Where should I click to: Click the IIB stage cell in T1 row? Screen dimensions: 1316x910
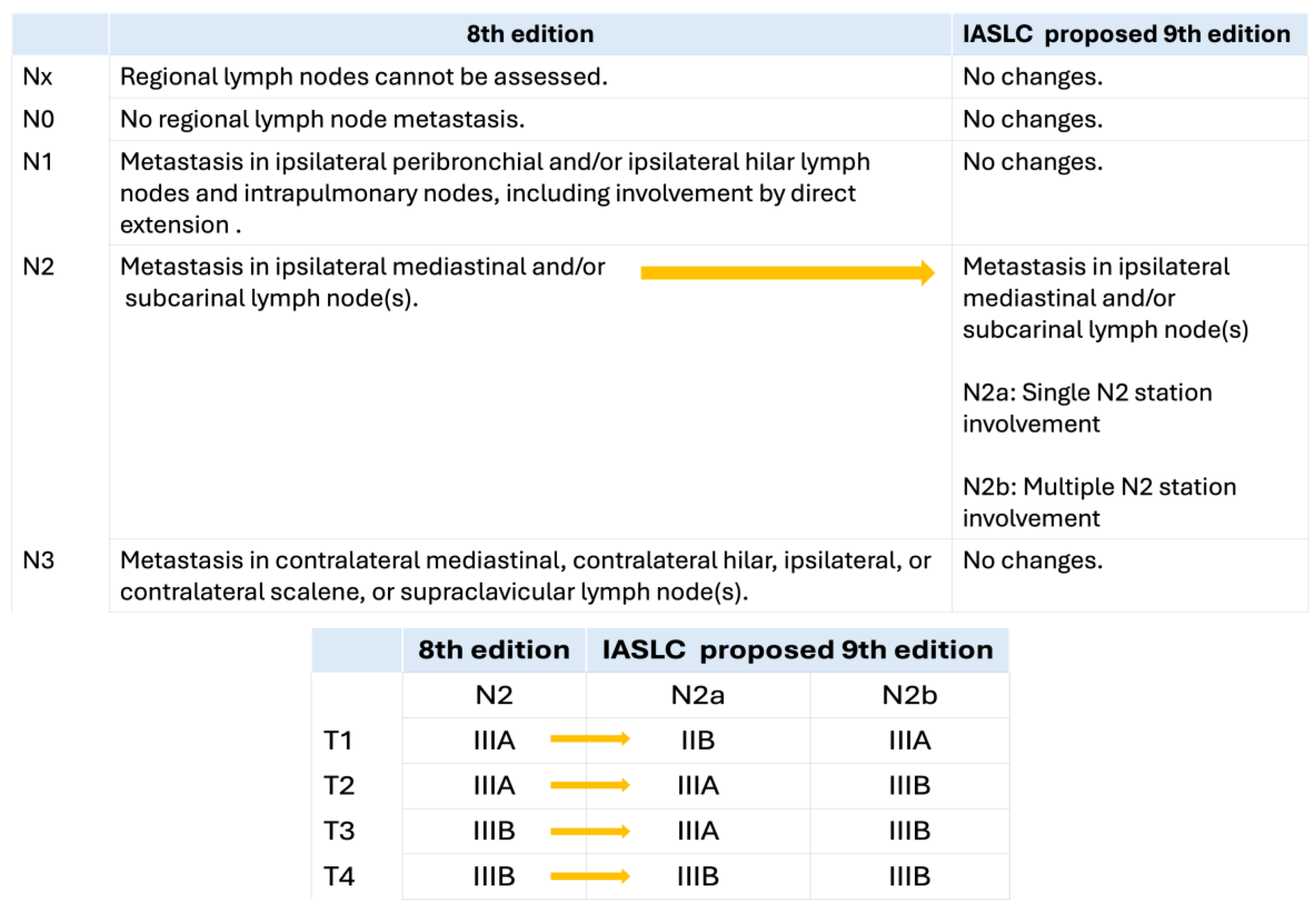point(697,740)
